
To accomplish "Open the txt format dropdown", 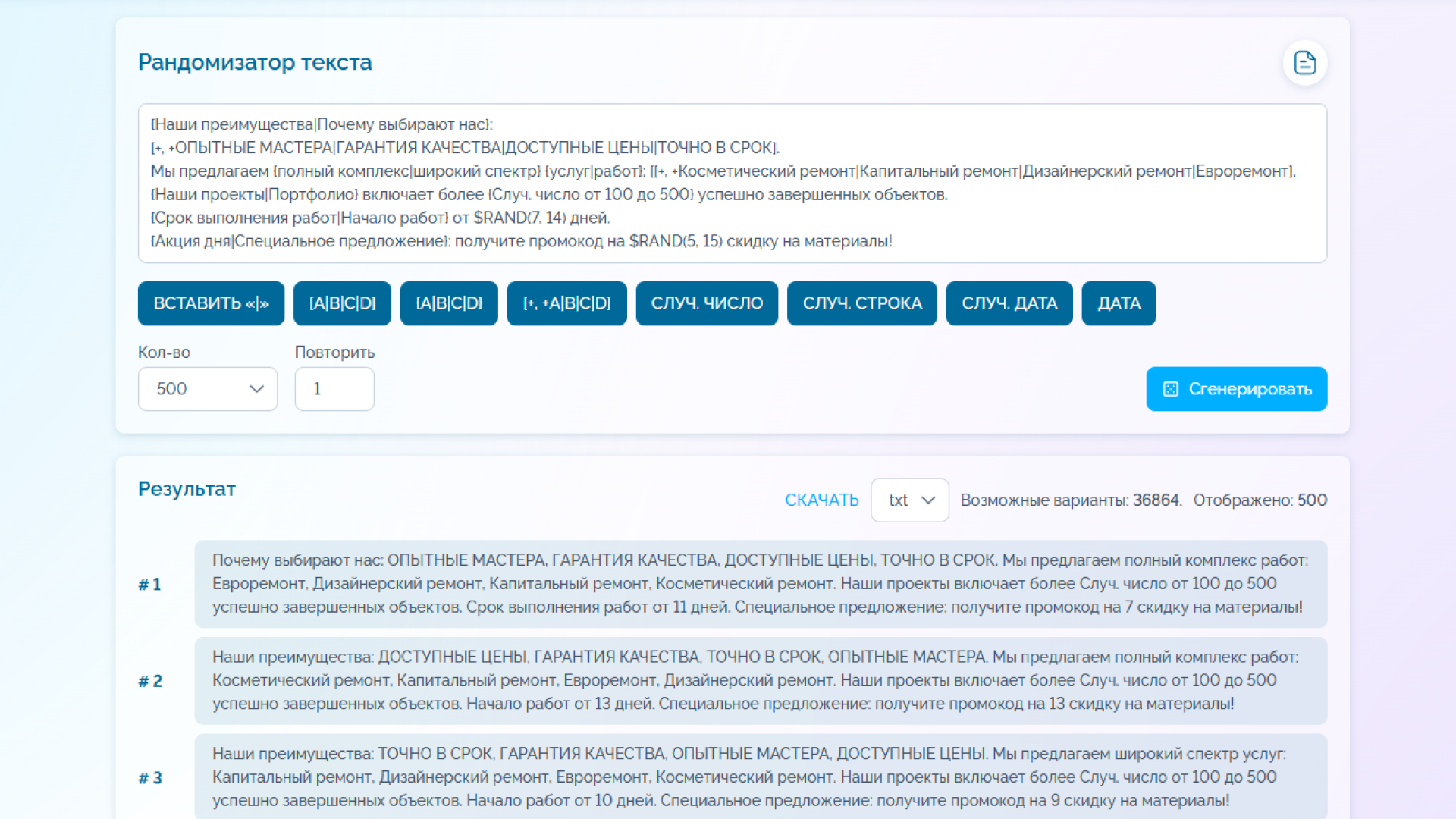I will 909,500.
